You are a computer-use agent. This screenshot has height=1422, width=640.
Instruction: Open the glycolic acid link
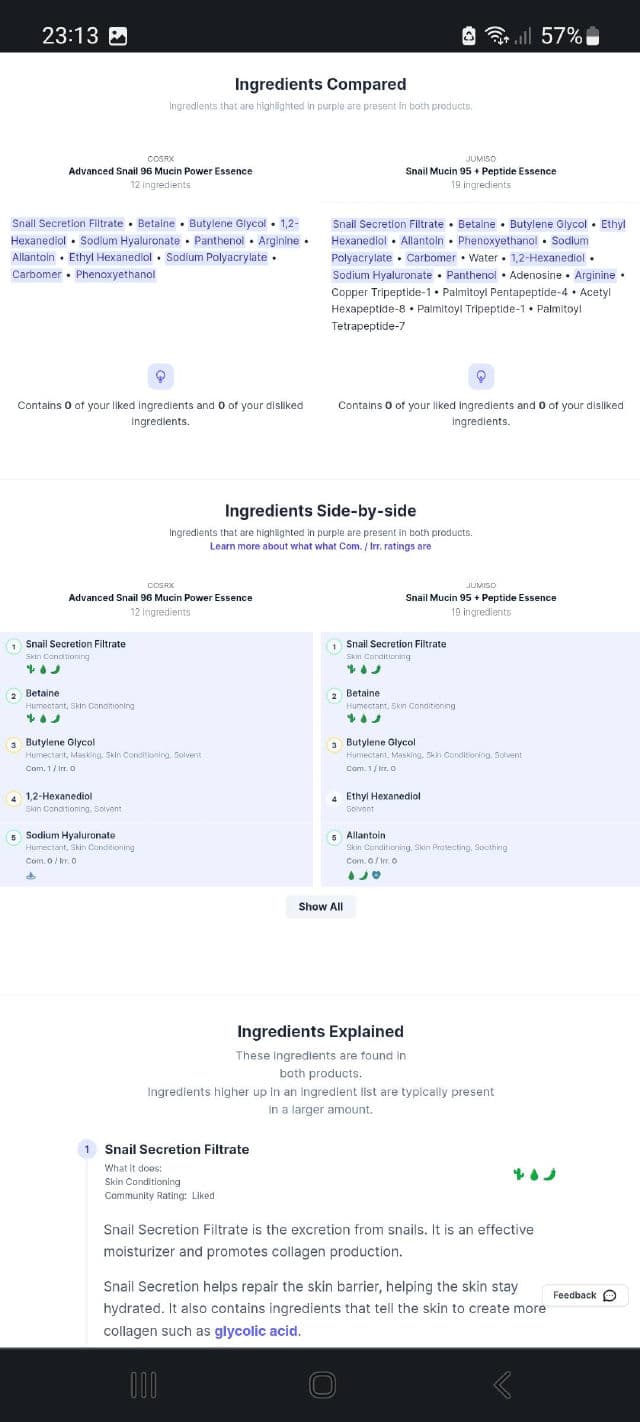(x=256, y=1331)
